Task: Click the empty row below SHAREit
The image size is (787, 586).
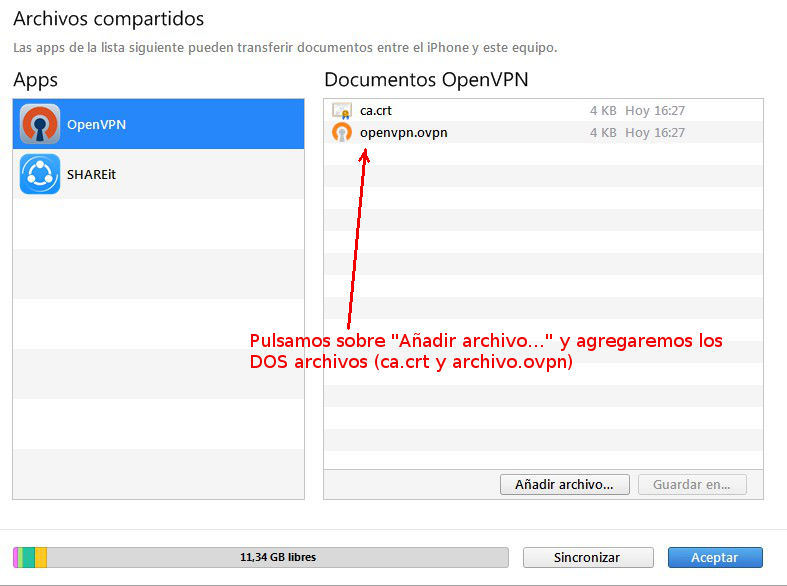Action: (x=158, y=224)
